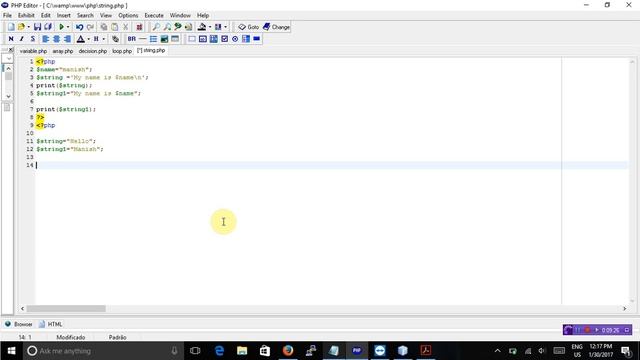Click the solid blue button element icon
Viewport: 640px width, 360px height.
tap(257, 39)
